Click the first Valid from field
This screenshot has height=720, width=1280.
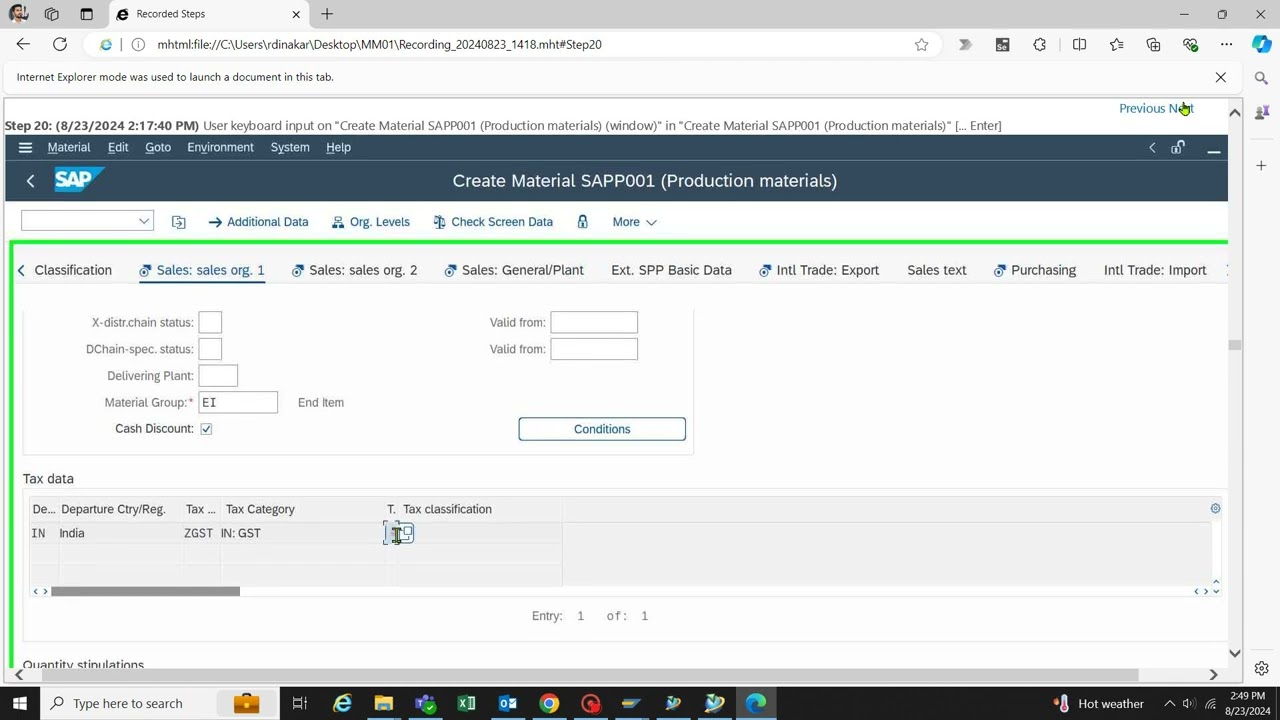coord(594,322)
